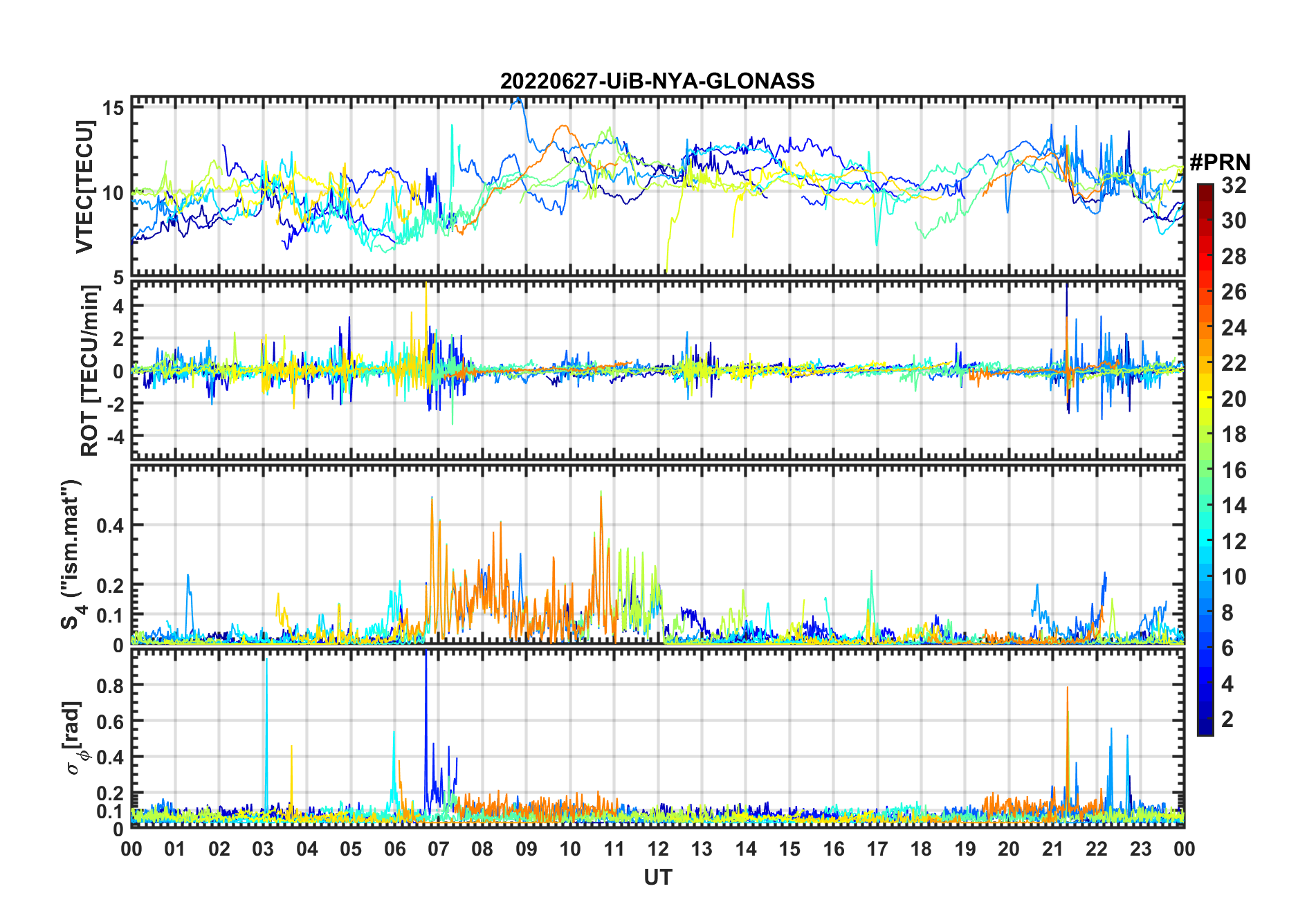Viewport: 1316px width, 920px height.
Task: Select the "-4" tick on the ROT axis
Action: (115, 436)
